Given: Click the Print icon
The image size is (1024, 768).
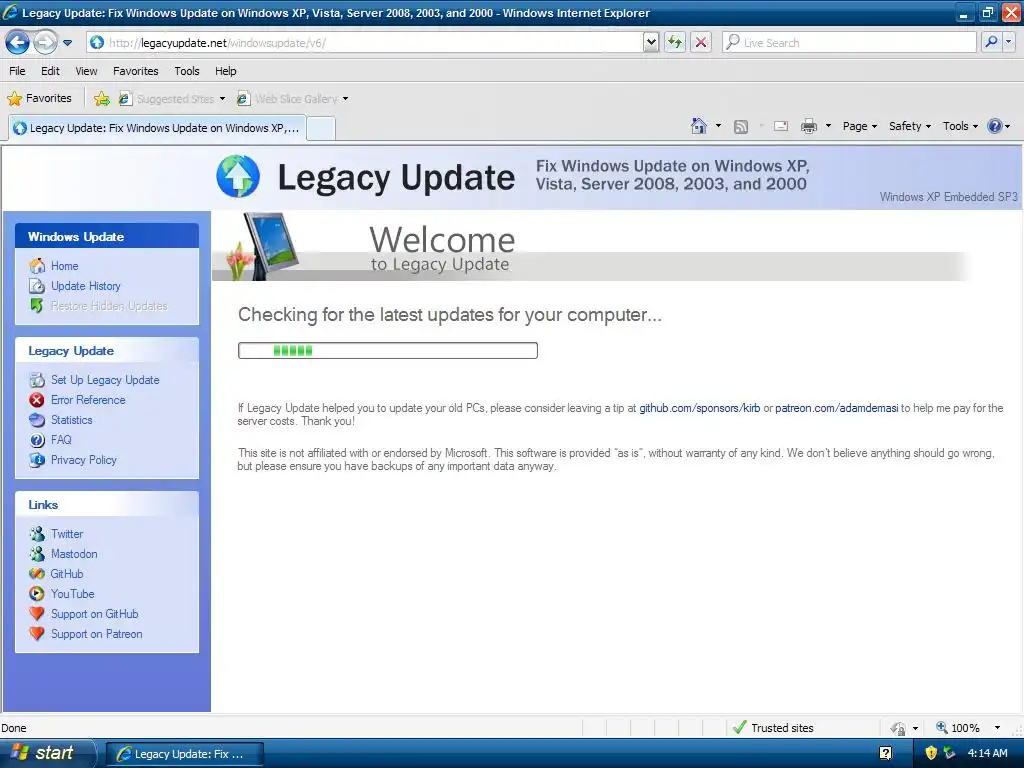Looking at the screenshot, I should coord(808,126).
